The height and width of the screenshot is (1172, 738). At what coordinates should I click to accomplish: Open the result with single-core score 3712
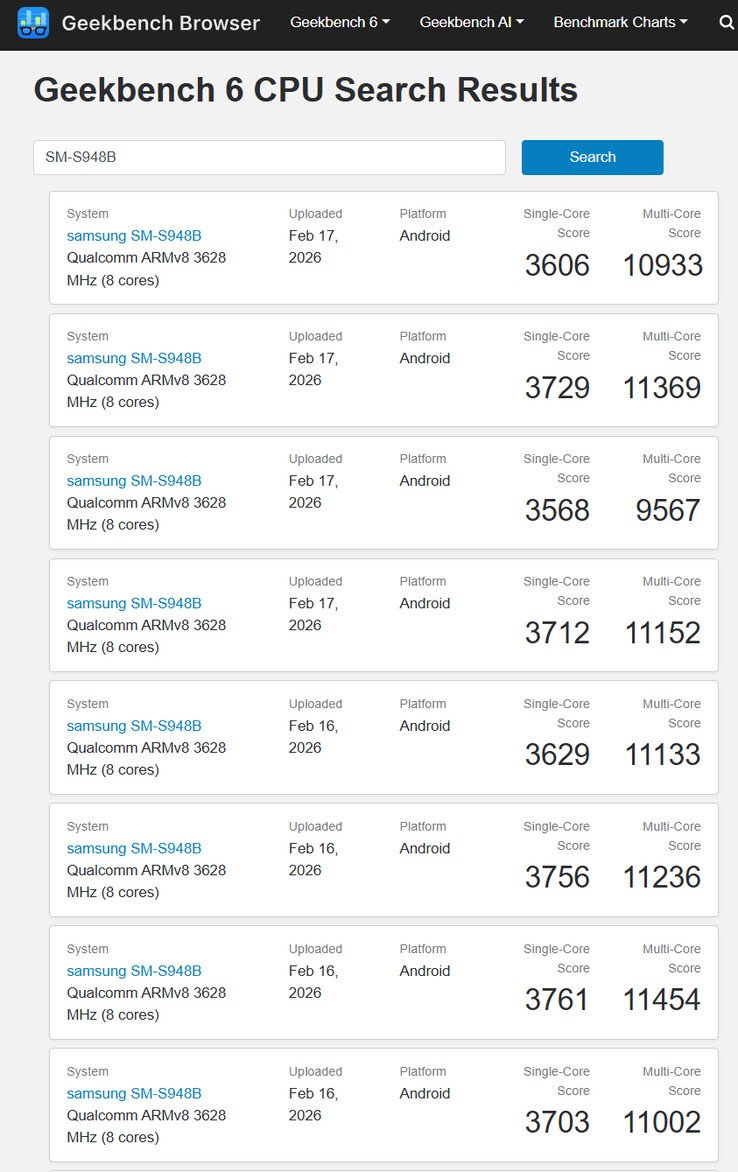(x=134, y=603)
